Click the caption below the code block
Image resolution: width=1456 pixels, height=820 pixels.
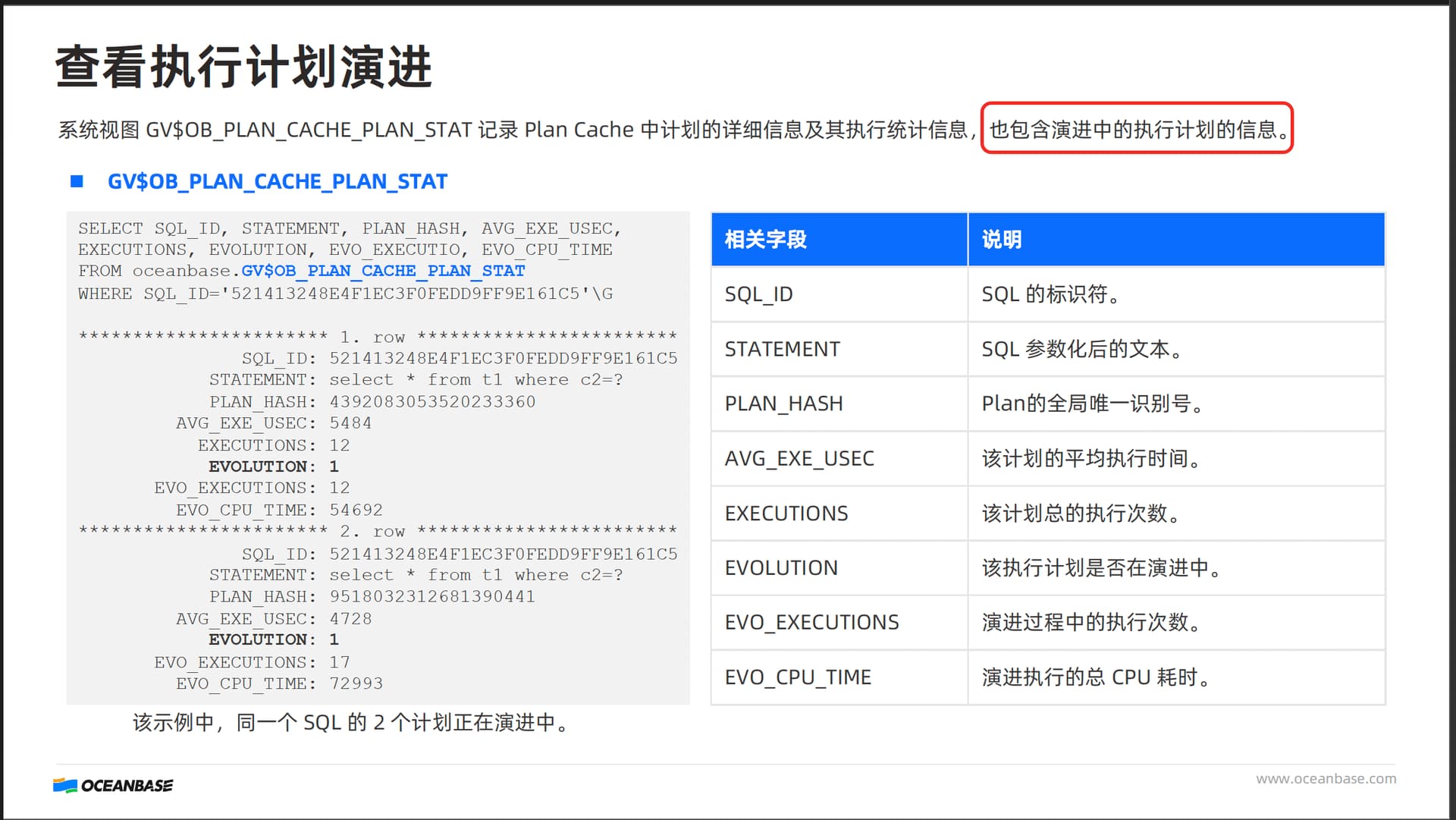(x=351, y=723)
